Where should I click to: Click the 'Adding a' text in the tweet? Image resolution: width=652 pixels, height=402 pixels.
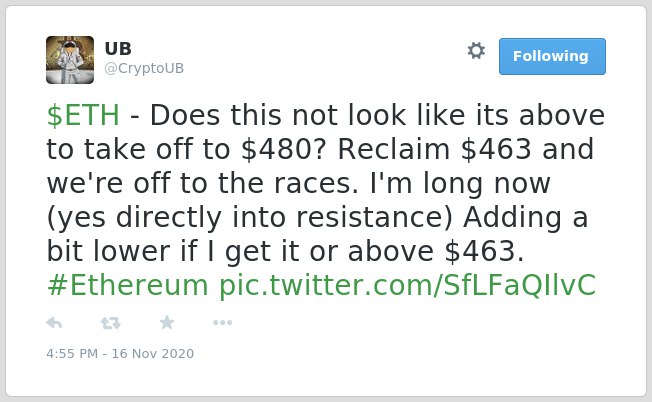click(x=525, y=218)
